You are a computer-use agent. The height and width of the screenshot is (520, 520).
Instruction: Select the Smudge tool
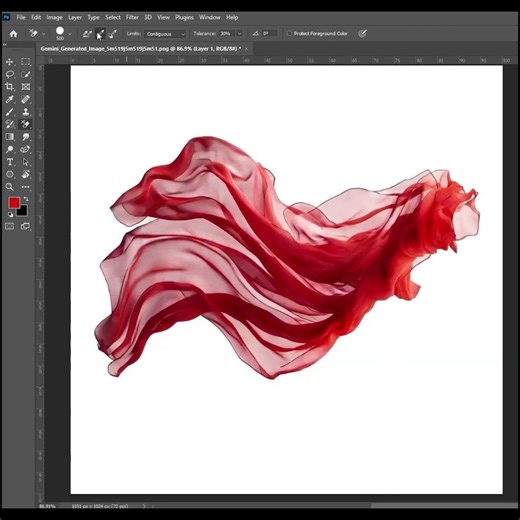click(x=25, y=137)
